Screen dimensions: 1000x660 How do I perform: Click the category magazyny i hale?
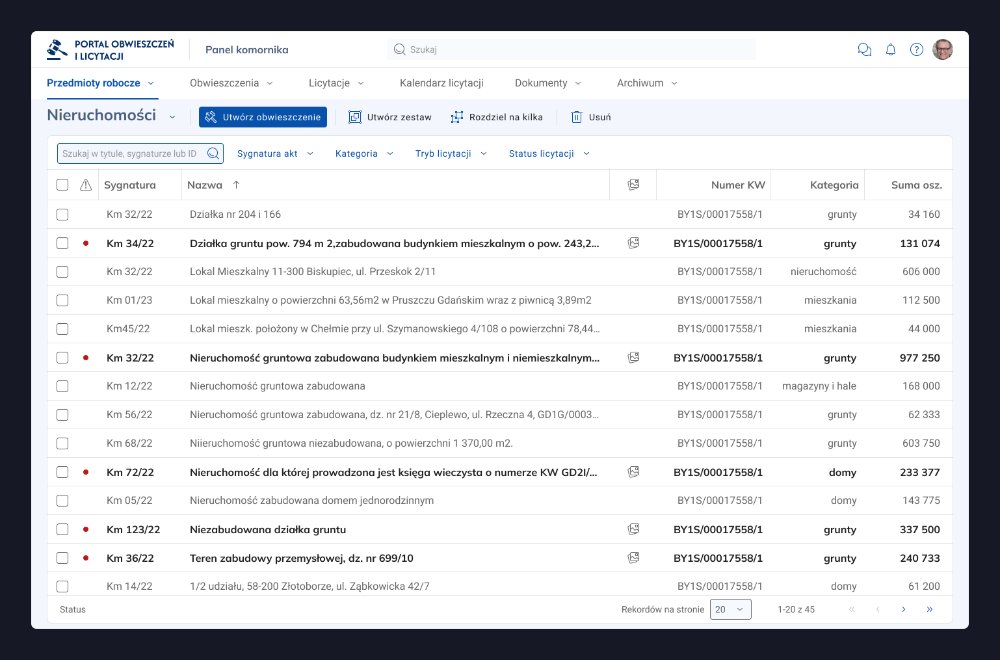820,386
